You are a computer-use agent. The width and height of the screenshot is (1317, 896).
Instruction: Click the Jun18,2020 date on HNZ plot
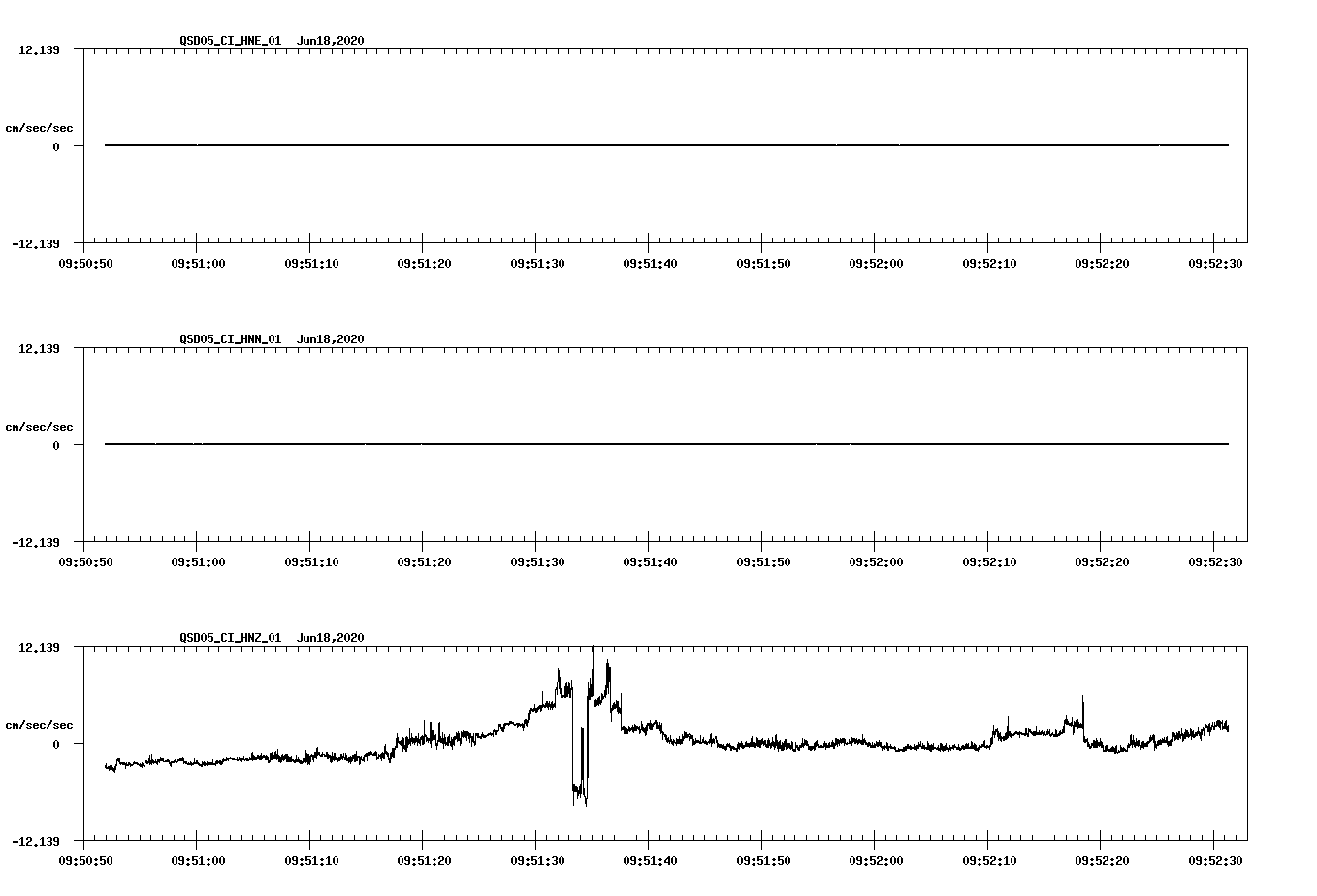click(x=331, y=637)
